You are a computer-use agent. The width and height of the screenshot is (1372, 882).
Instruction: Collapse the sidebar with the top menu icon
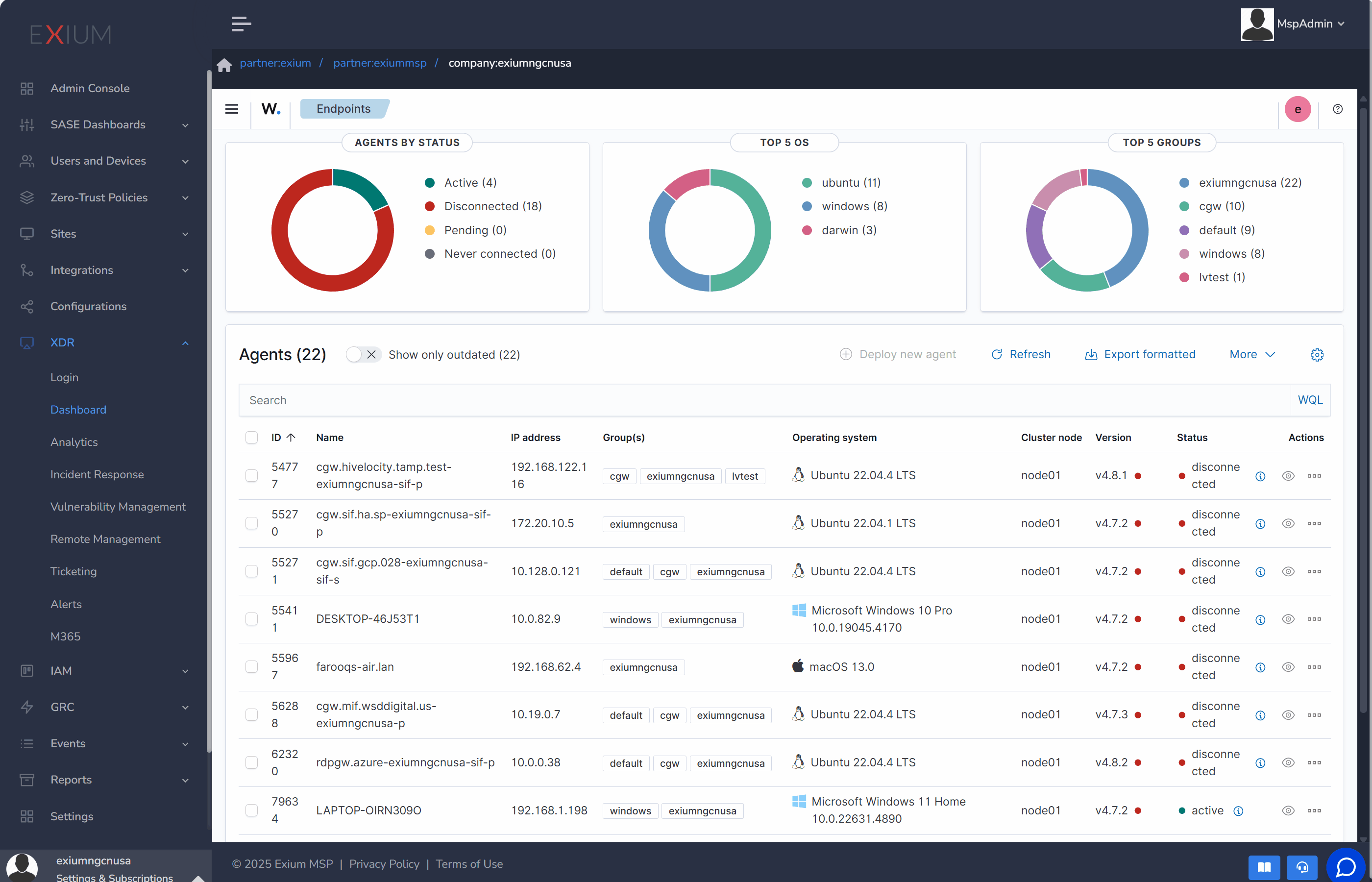(x=241, y=24)
